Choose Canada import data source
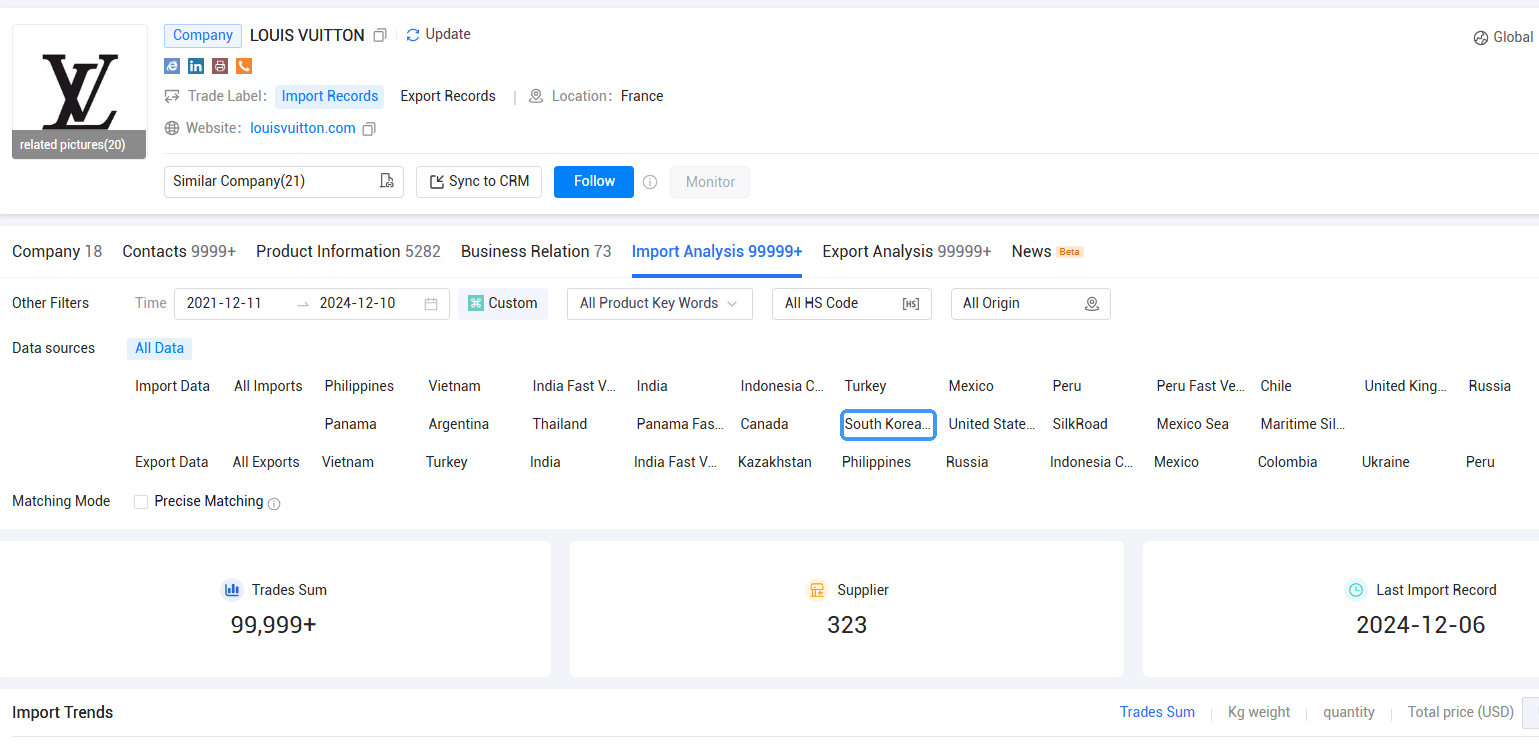The height and width of the screenshot is (753, 1539). (764, 425)
